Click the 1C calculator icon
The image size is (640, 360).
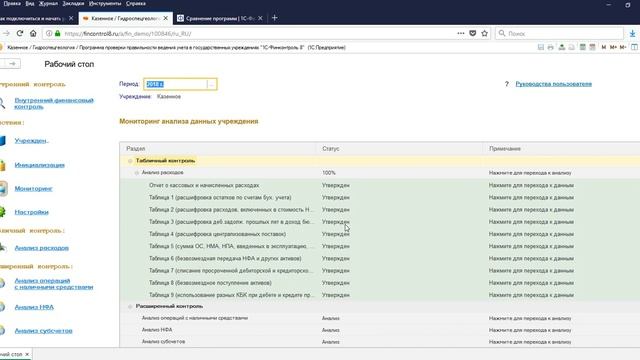583,47
